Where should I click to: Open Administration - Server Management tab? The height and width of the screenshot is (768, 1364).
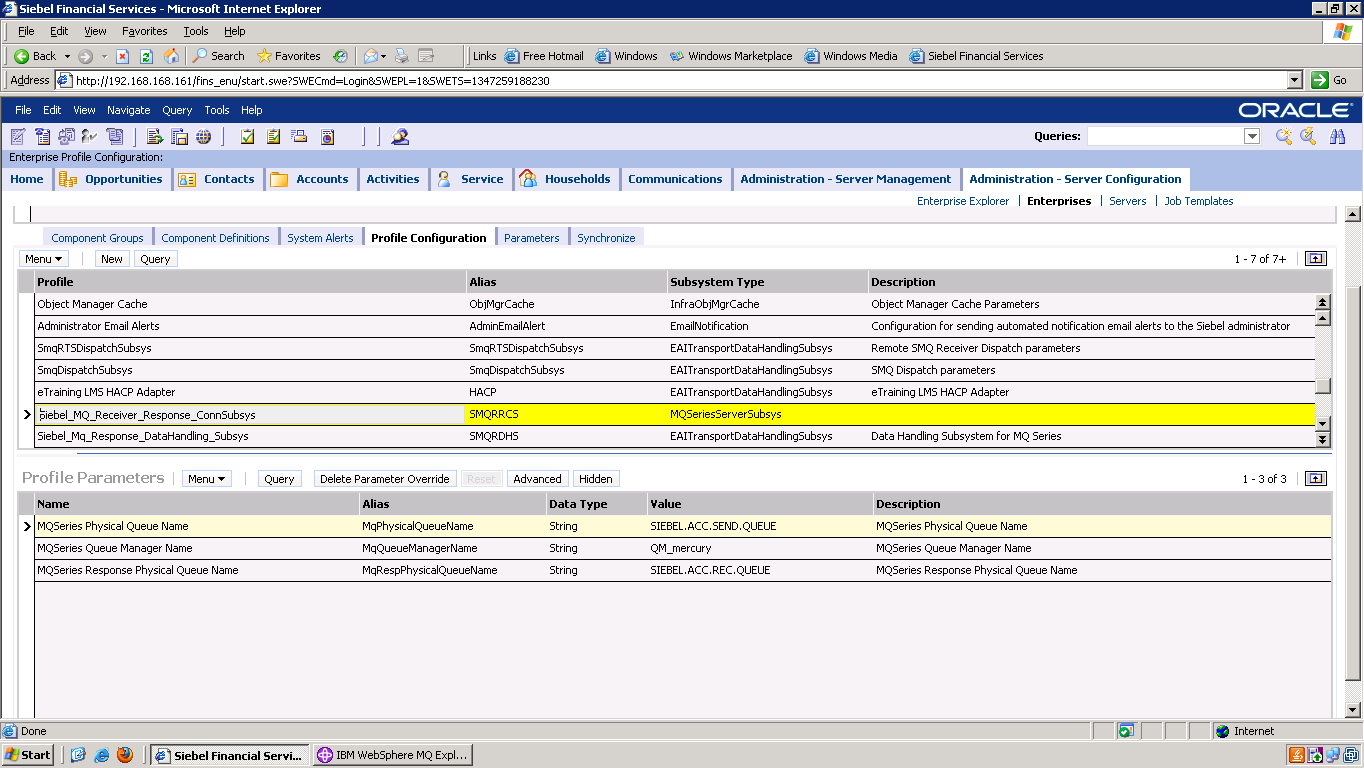845,179
